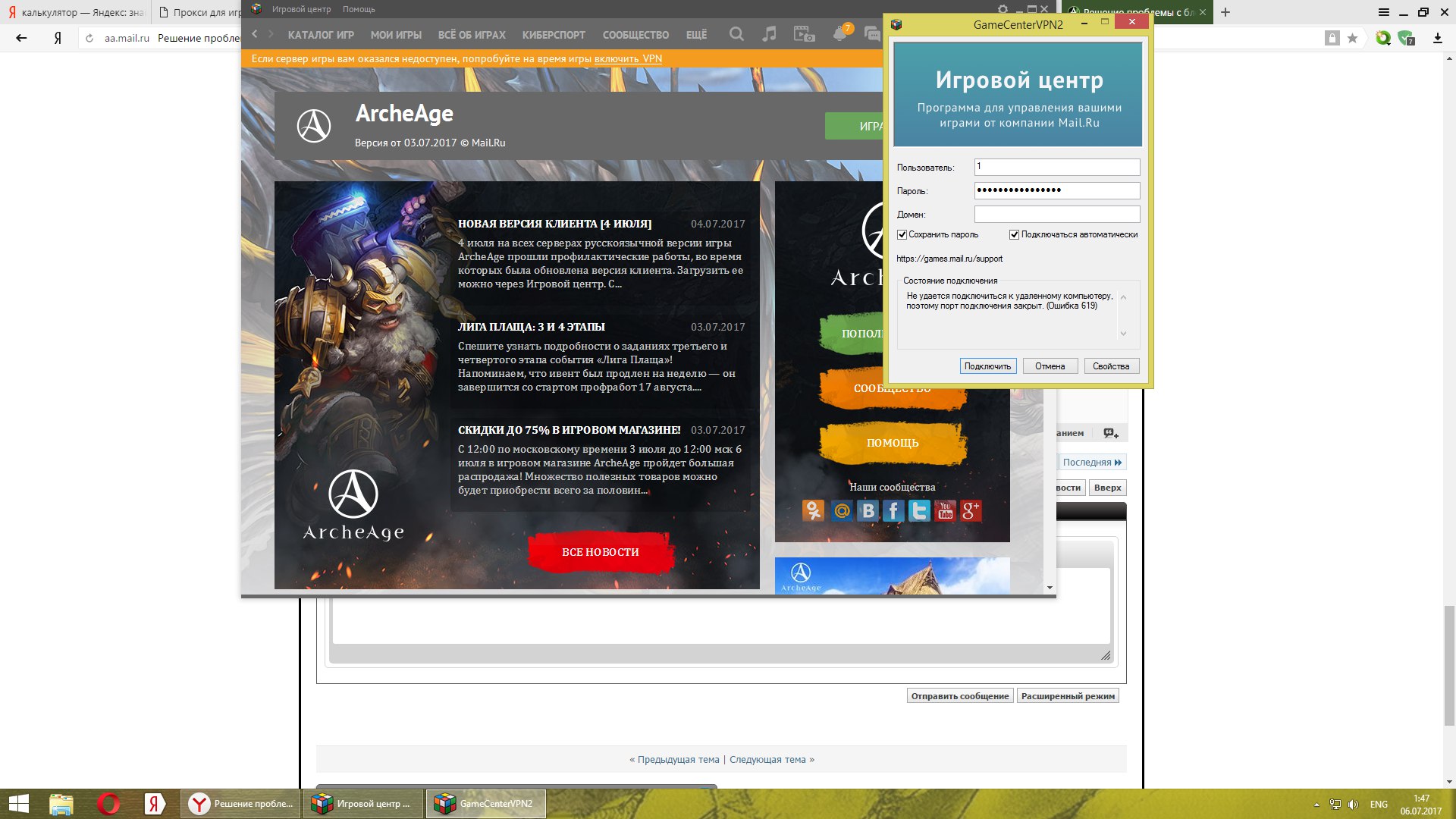Click into the 'Домен' input field
This screenshot has width=1456, height=819.
click(1056, 215)
